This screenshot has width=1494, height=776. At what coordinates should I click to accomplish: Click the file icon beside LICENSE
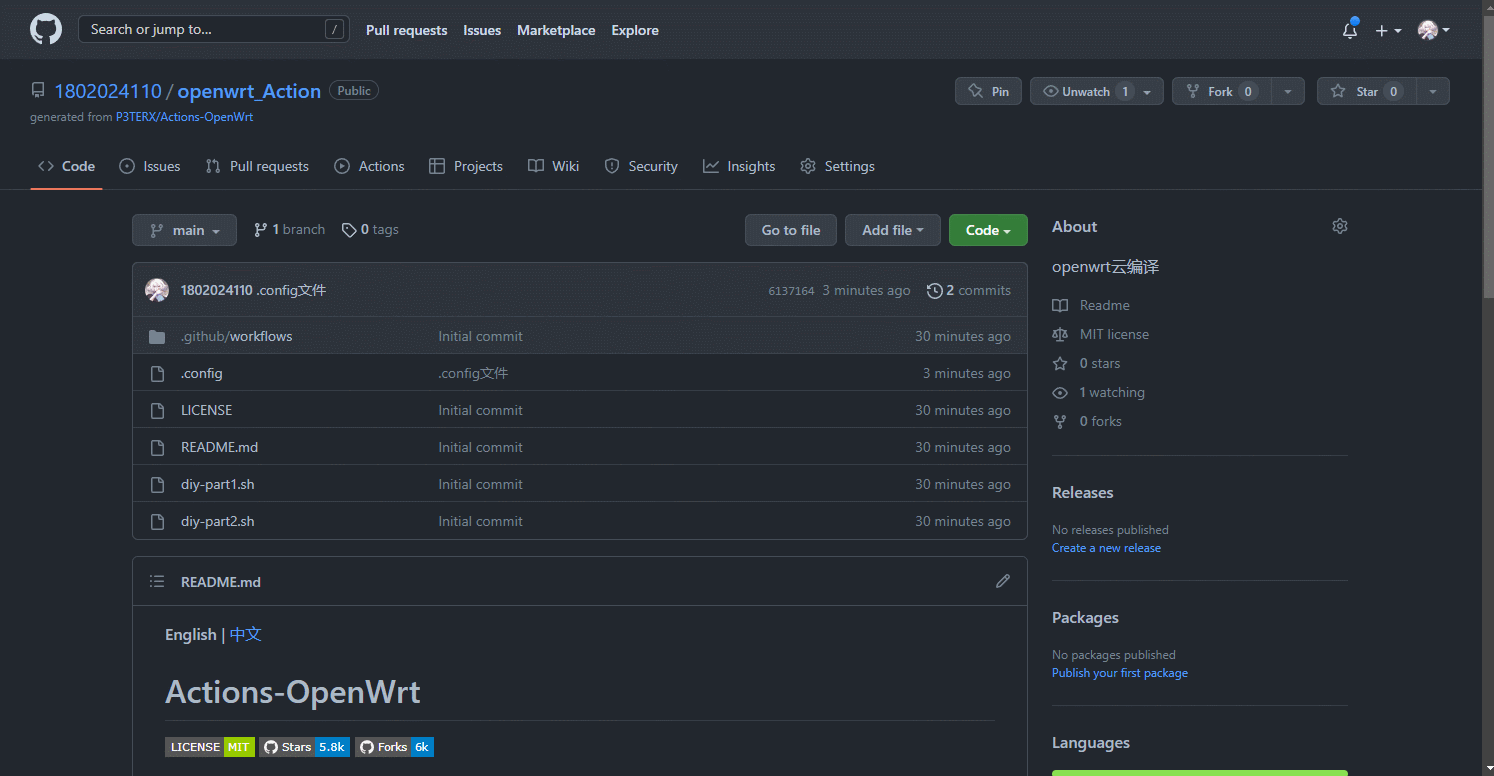pyautogui.click(x=157, y=410)
